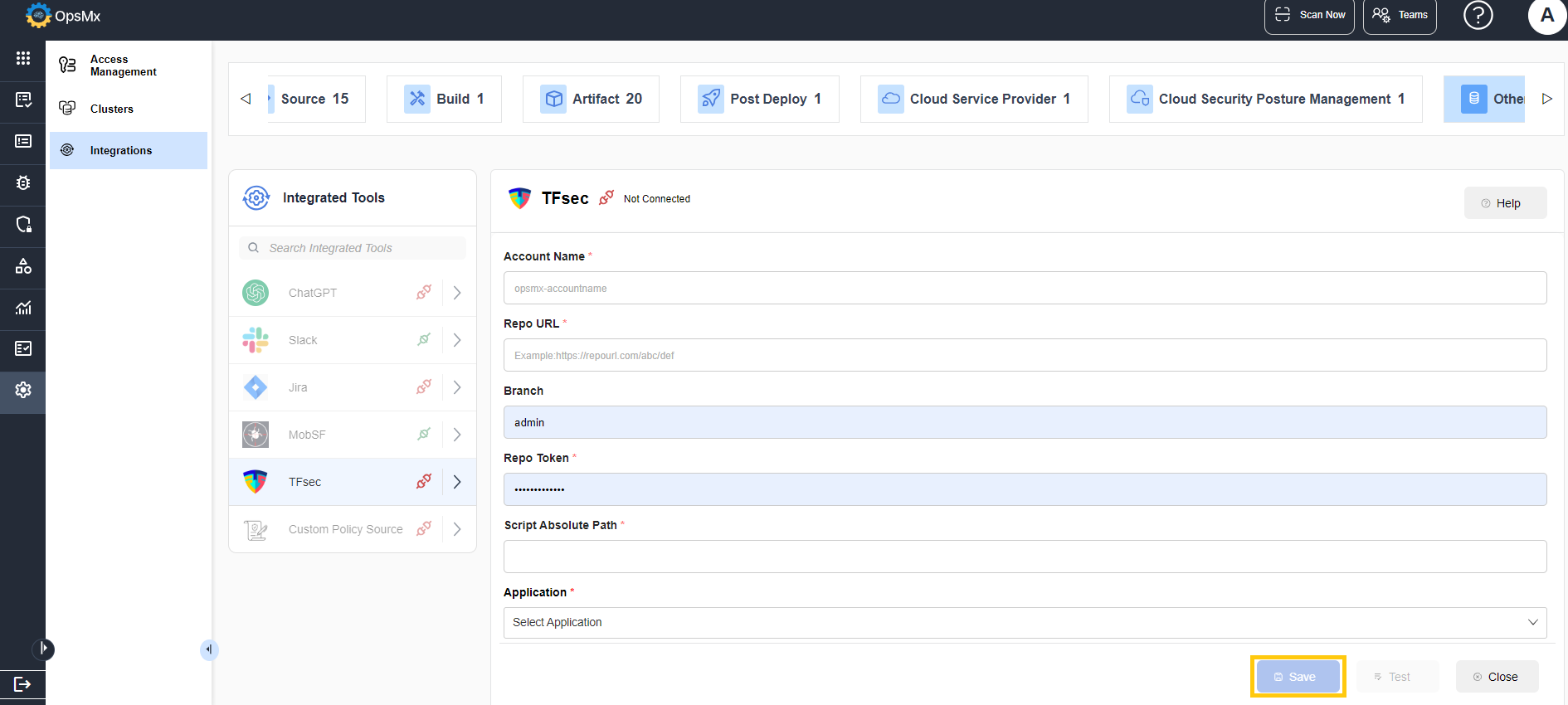The height and width of the screenshot is (705, 1568).
Task: Expand the Jira integration chevron
Action: [457, 387]
